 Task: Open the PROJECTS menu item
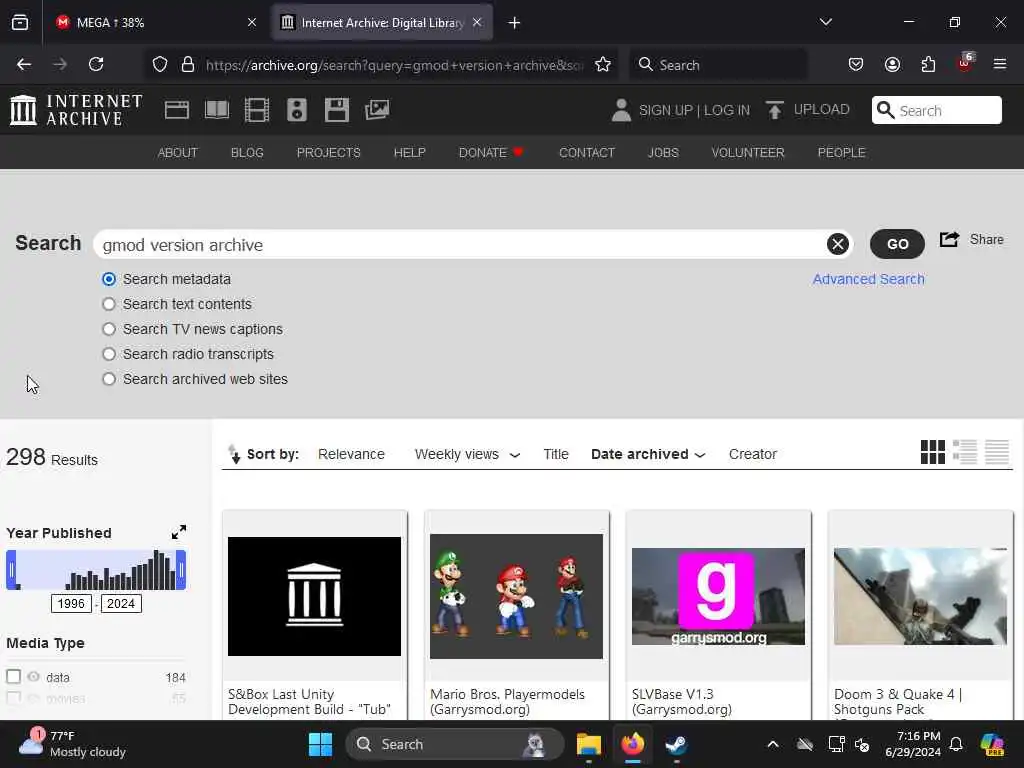(328, 152)
